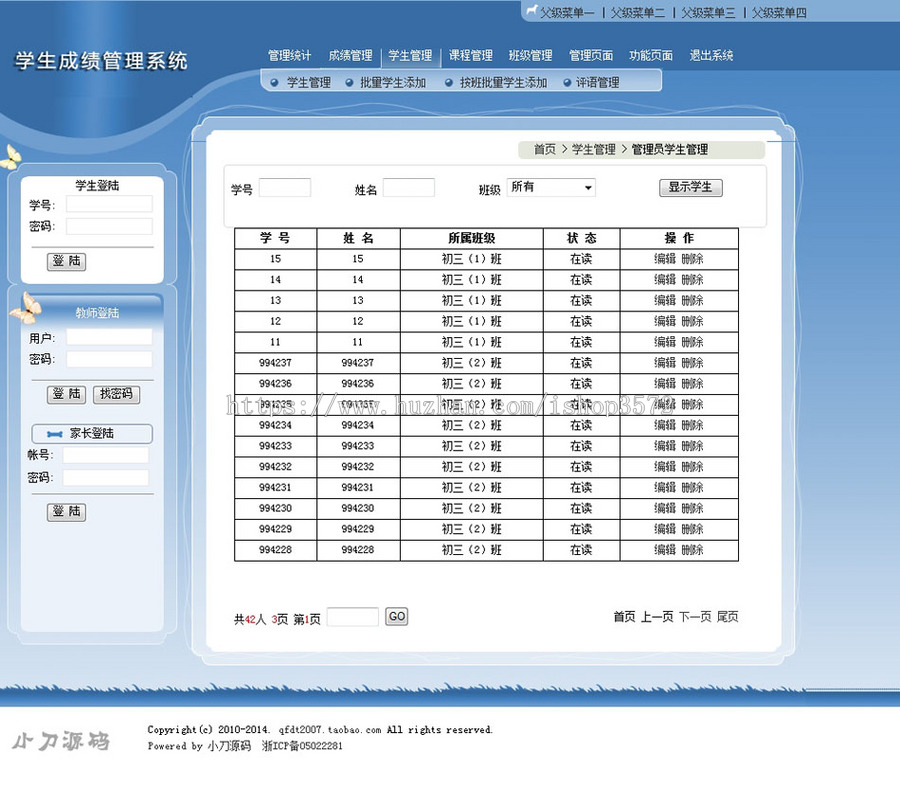Viewport: 900px width, 806px height.
Task: Edit student 994228
Action: point(665,550)
